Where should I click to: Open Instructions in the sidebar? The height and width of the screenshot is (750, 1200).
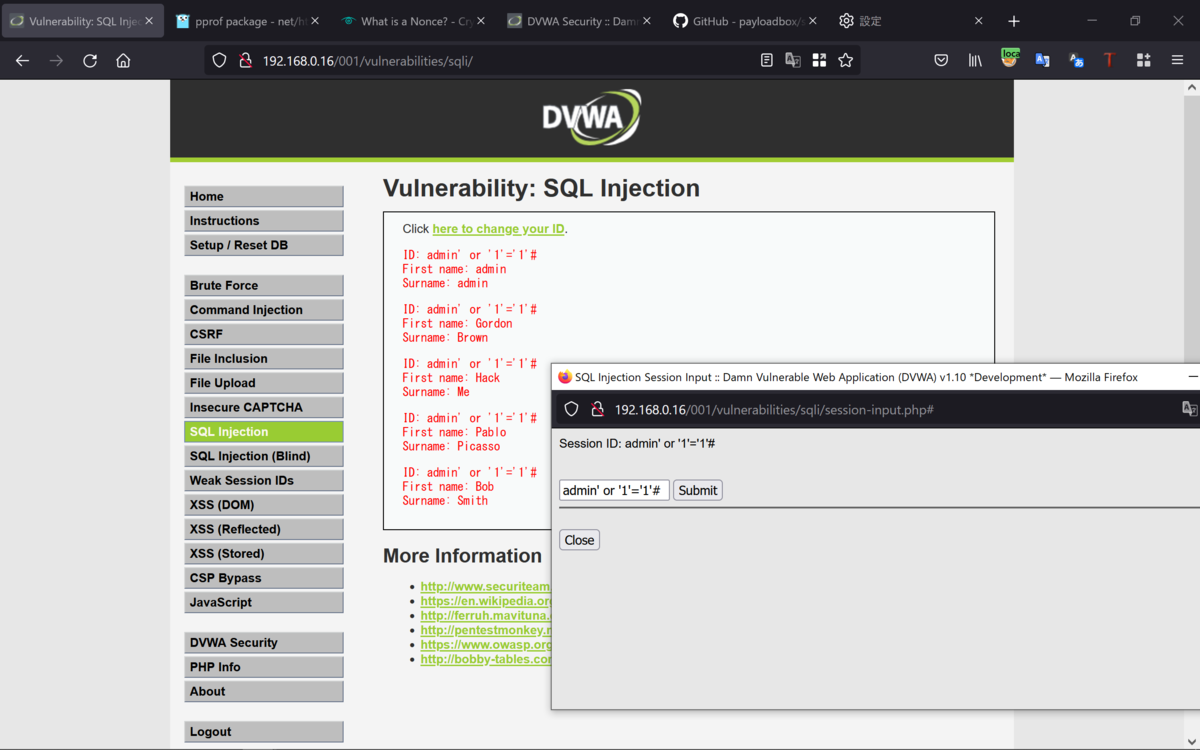pyautogui.click(x=264, y=221)
